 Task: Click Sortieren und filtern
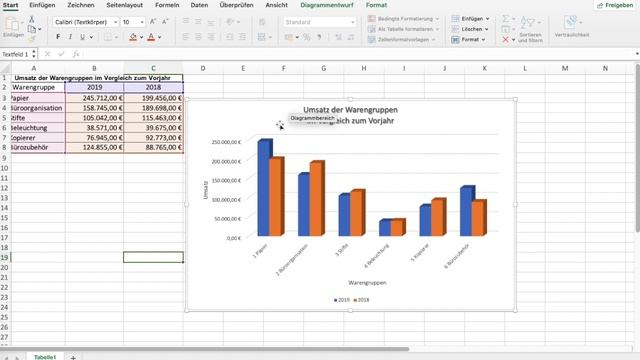click(530, 30)
